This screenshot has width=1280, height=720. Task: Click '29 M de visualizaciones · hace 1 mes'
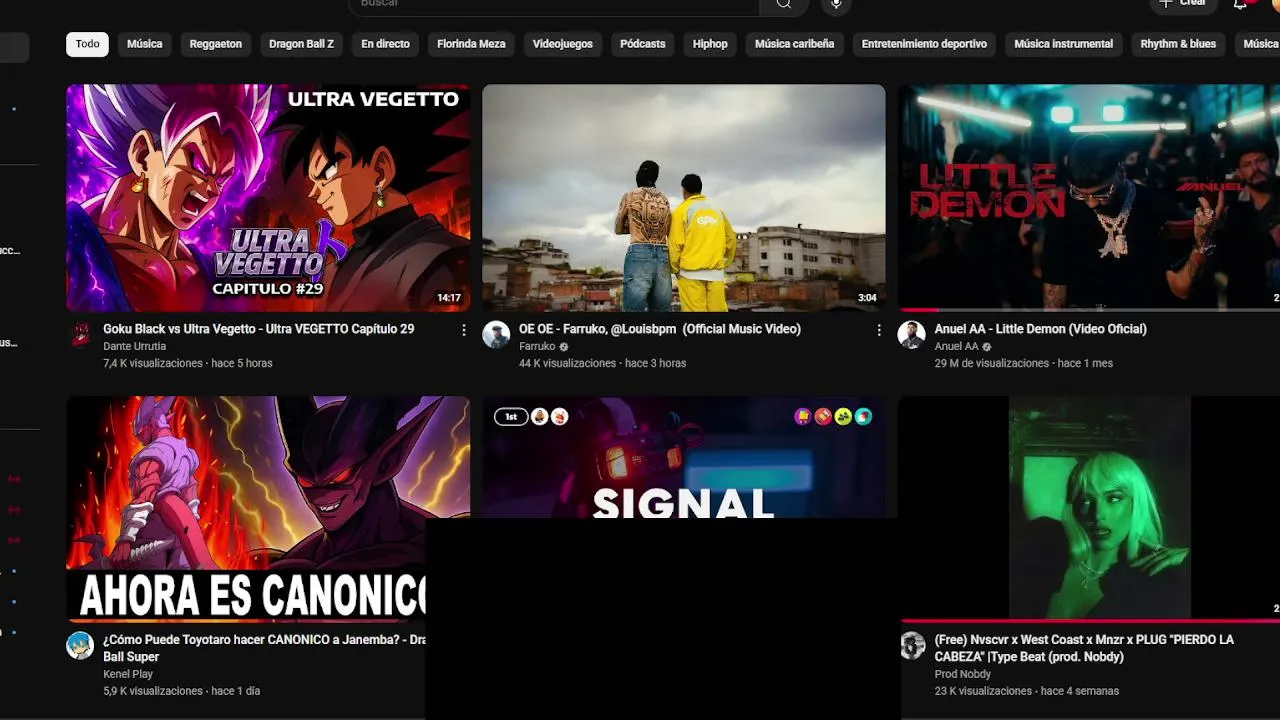(x=1023, y=364)
